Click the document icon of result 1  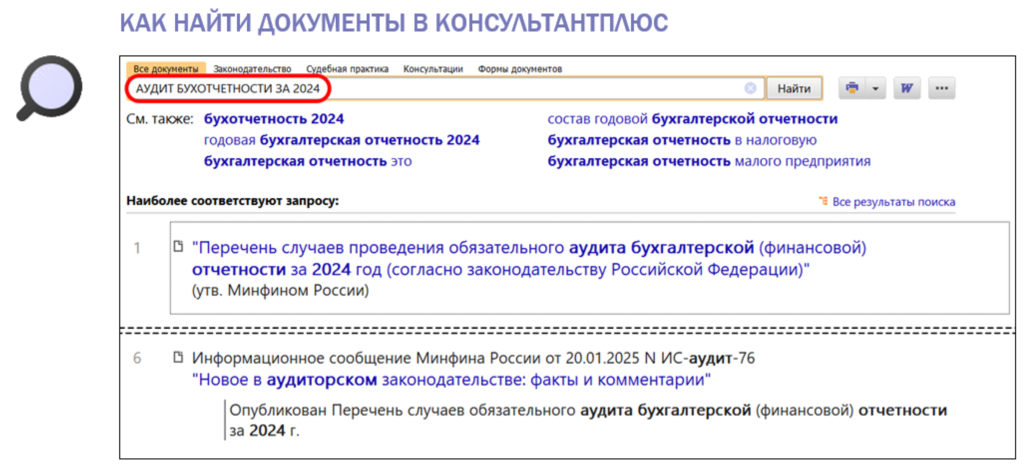[177, 247]
